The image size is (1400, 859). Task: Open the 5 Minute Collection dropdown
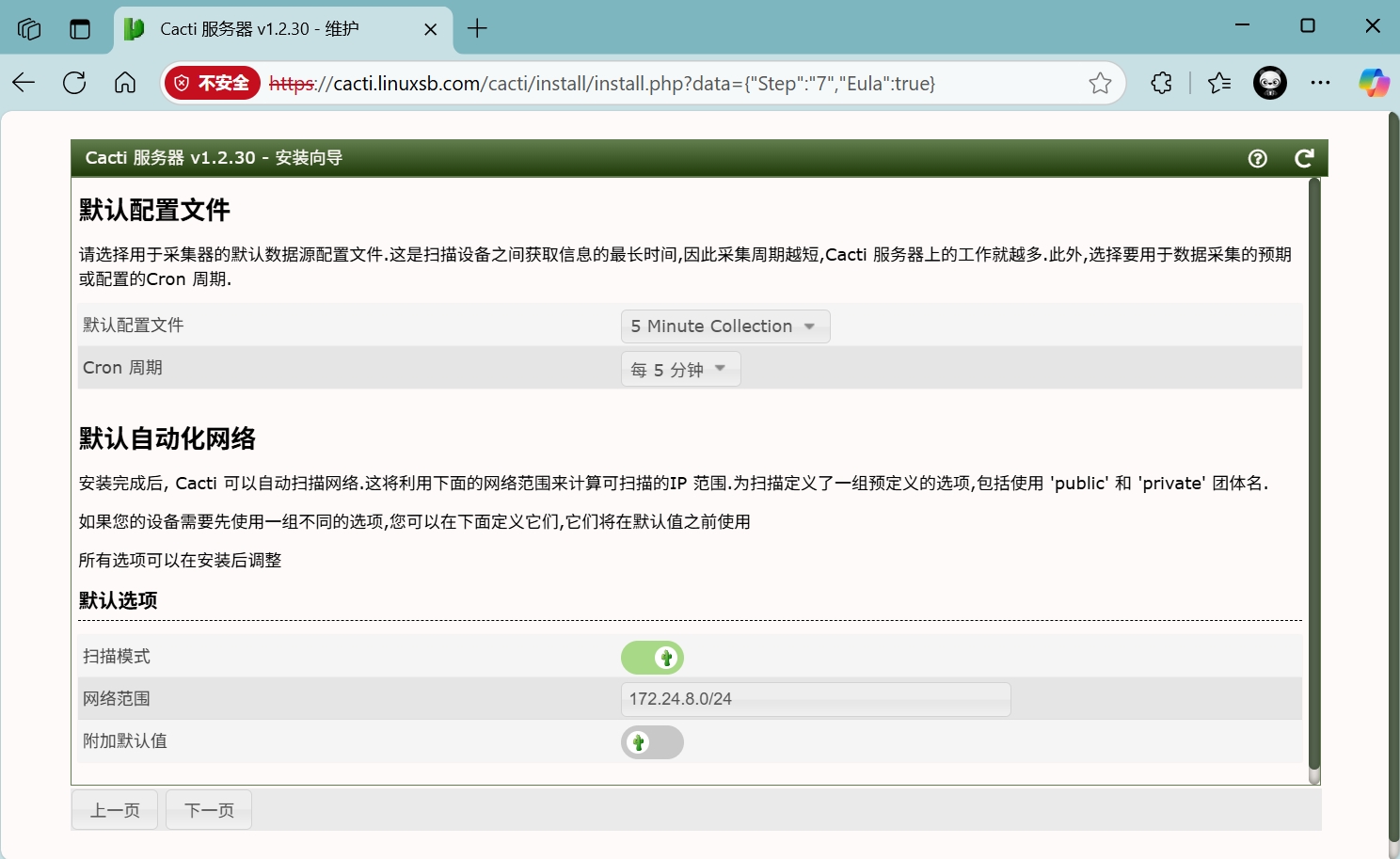point(725,326)
